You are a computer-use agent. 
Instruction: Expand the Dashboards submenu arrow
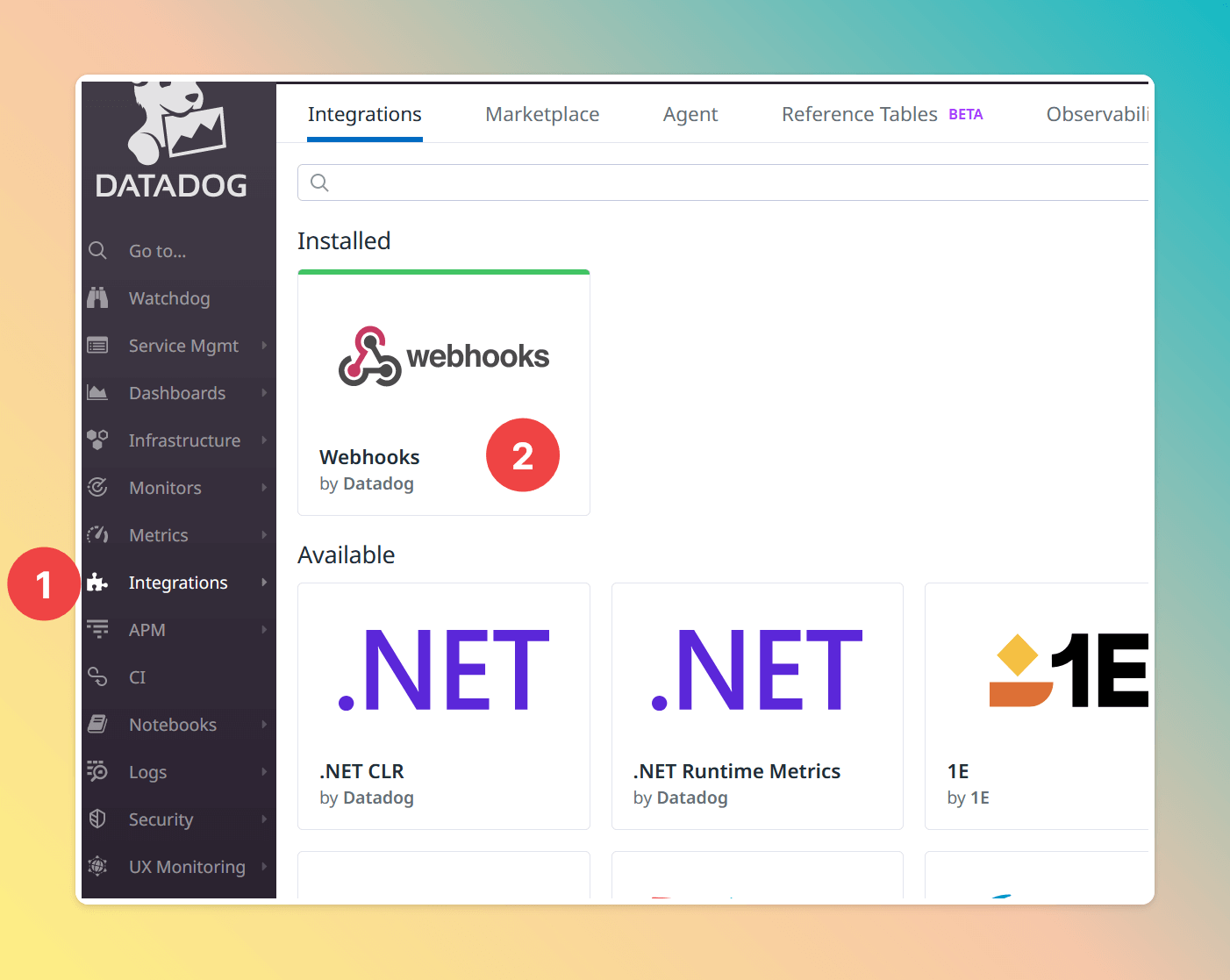[264, 393]
